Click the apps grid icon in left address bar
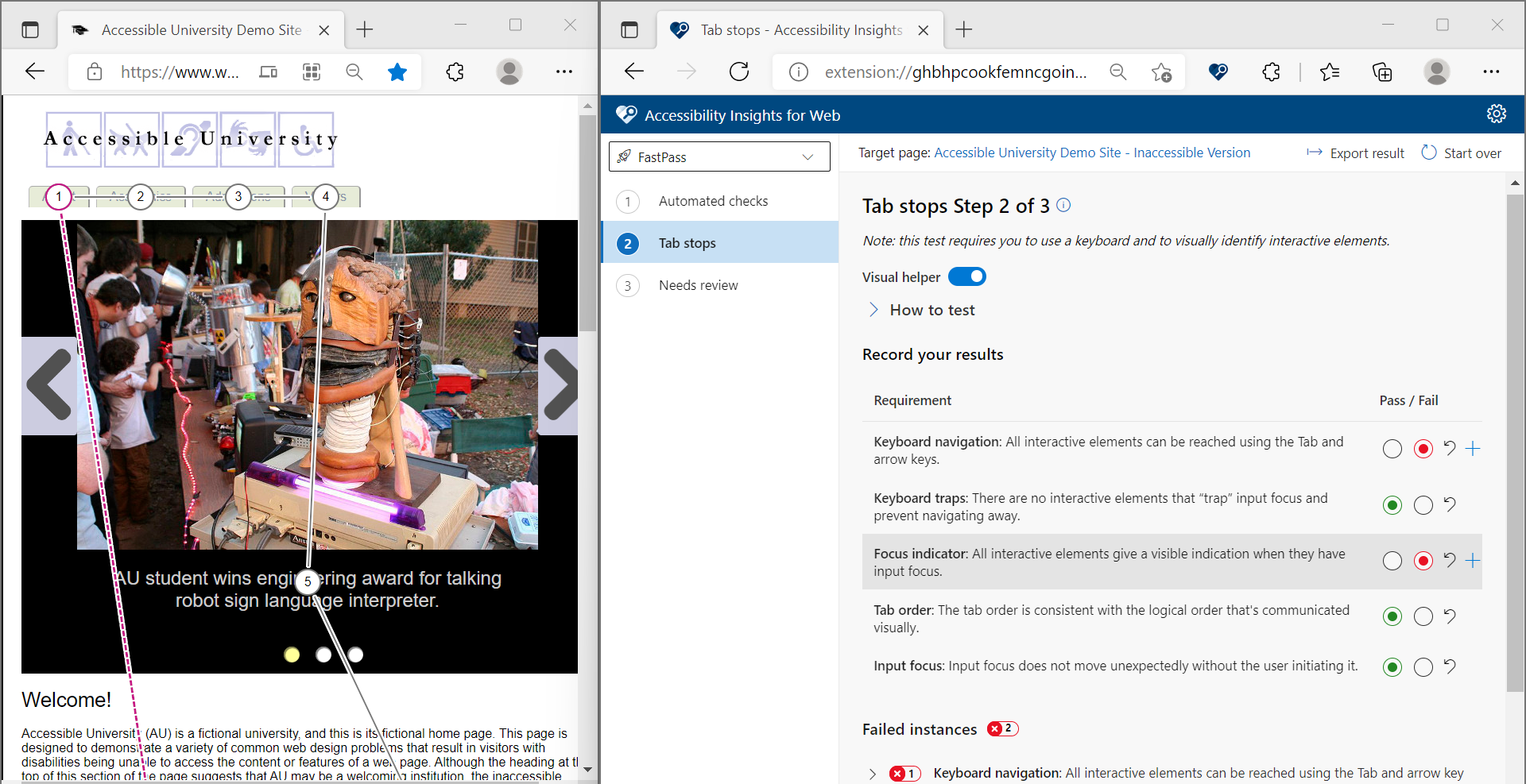1526x784 pixels. pos(312,72)
